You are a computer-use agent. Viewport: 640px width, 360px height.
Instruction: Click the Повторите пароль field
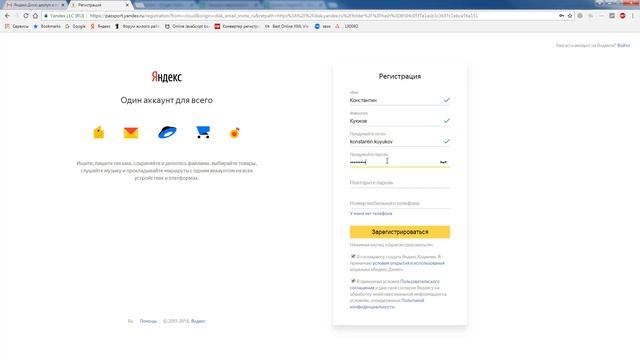400,182
